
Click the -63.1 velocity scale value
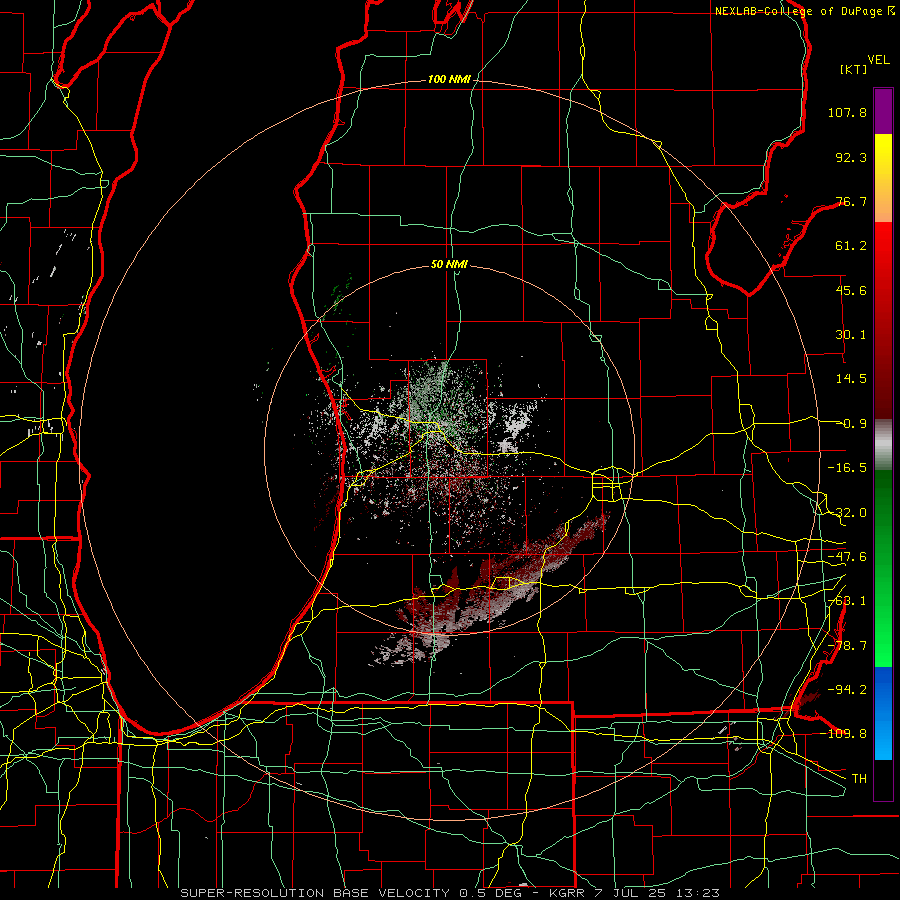pyautogui.click(x=847, y=601)
